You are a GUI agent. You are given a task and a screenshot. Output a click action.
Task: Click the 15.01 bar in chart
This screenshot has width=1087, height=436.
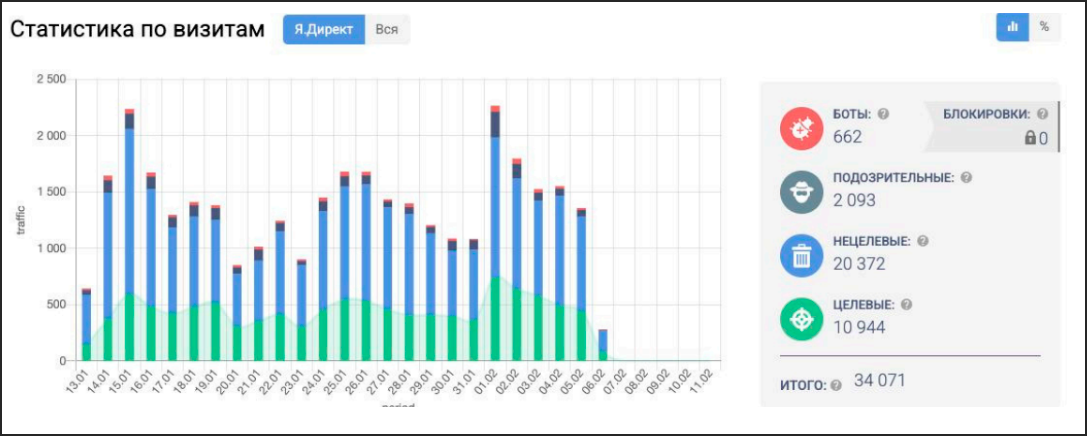(130, 240)
